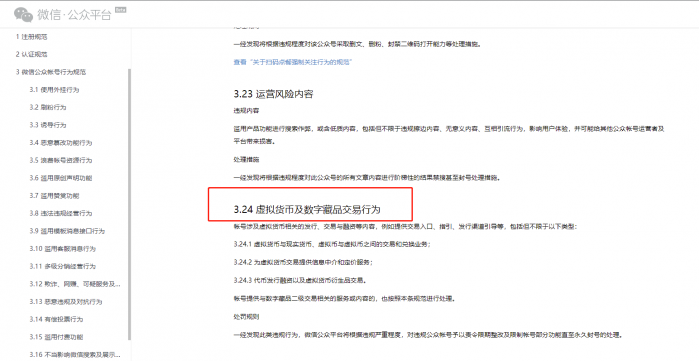700x361 pixels.
Task: Jump to section 3.1 使用外挂行为
Action: pos(54,90)
